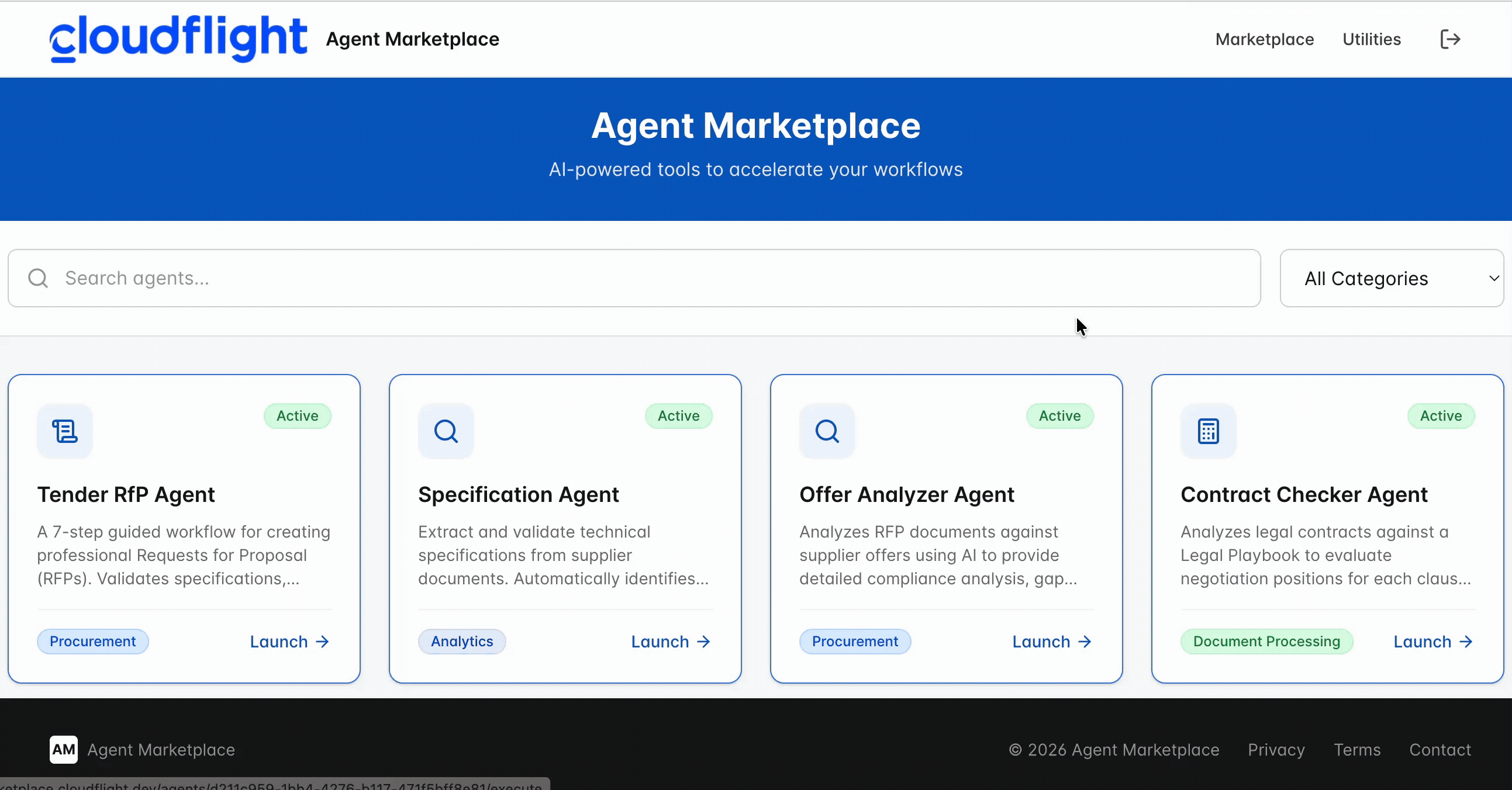Screen dimensions: 1512x790
Task: Click the Tender RfP Agent scroll icon
Action: pyautogui.click(x=64, y=431)
